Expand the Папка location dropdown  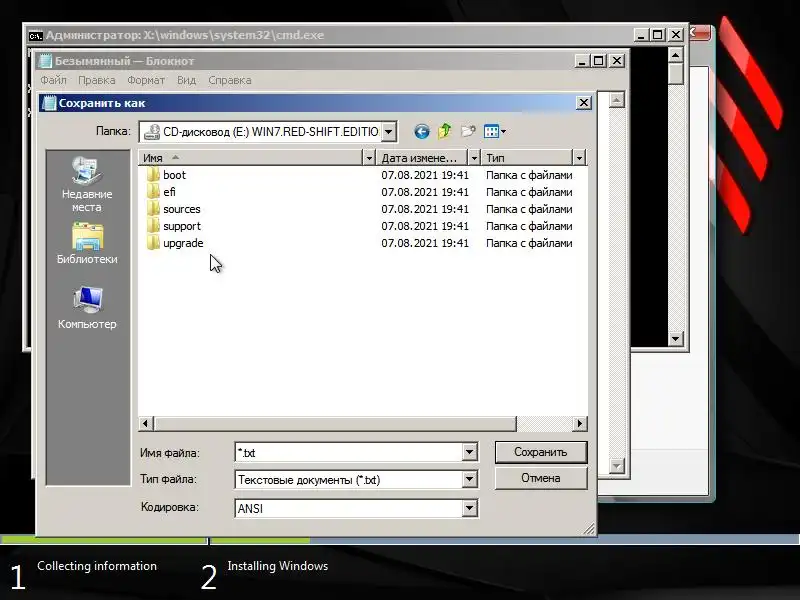click(389, 132)
